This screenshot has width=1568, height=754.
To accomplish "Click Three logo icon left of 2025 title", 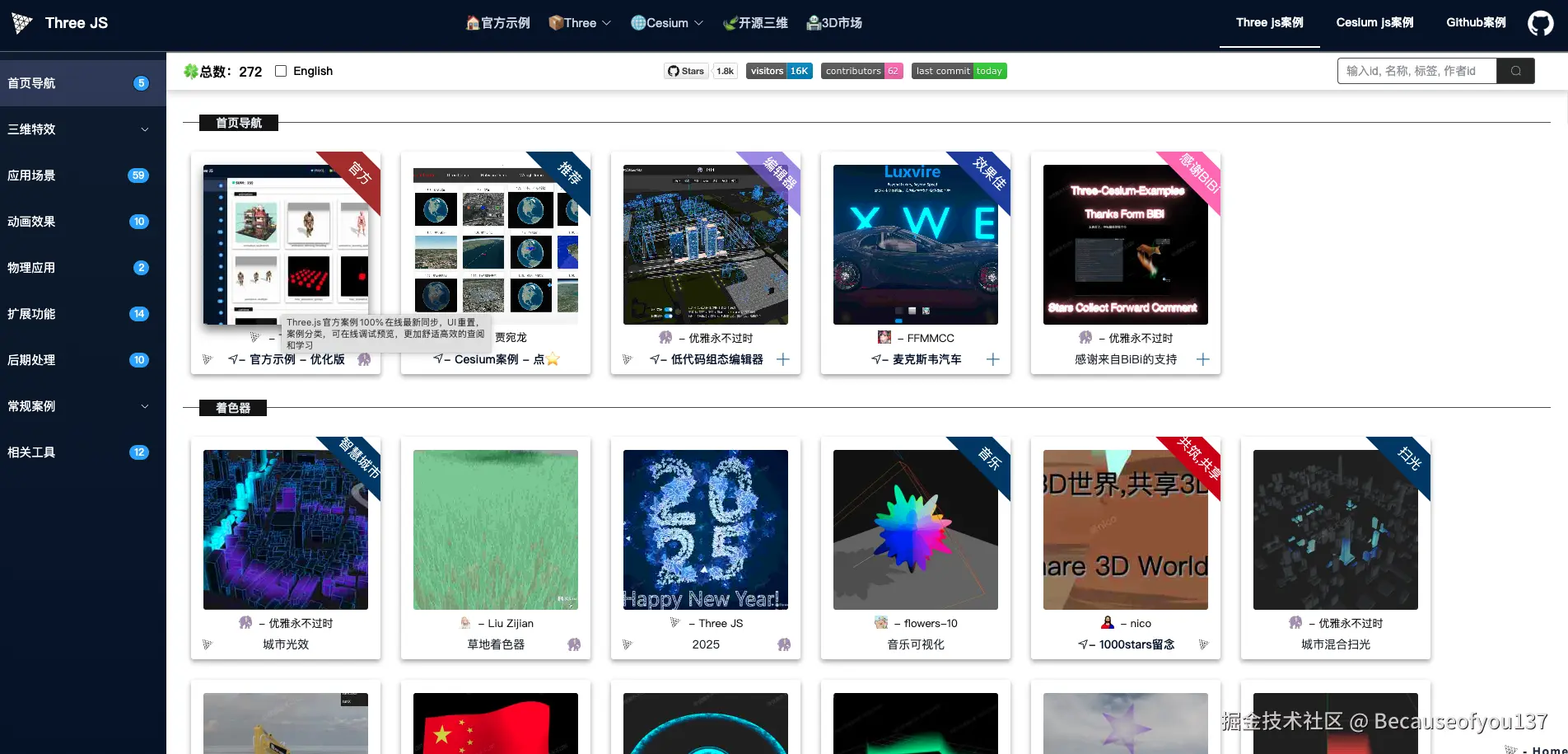I will tap(628, 644).
